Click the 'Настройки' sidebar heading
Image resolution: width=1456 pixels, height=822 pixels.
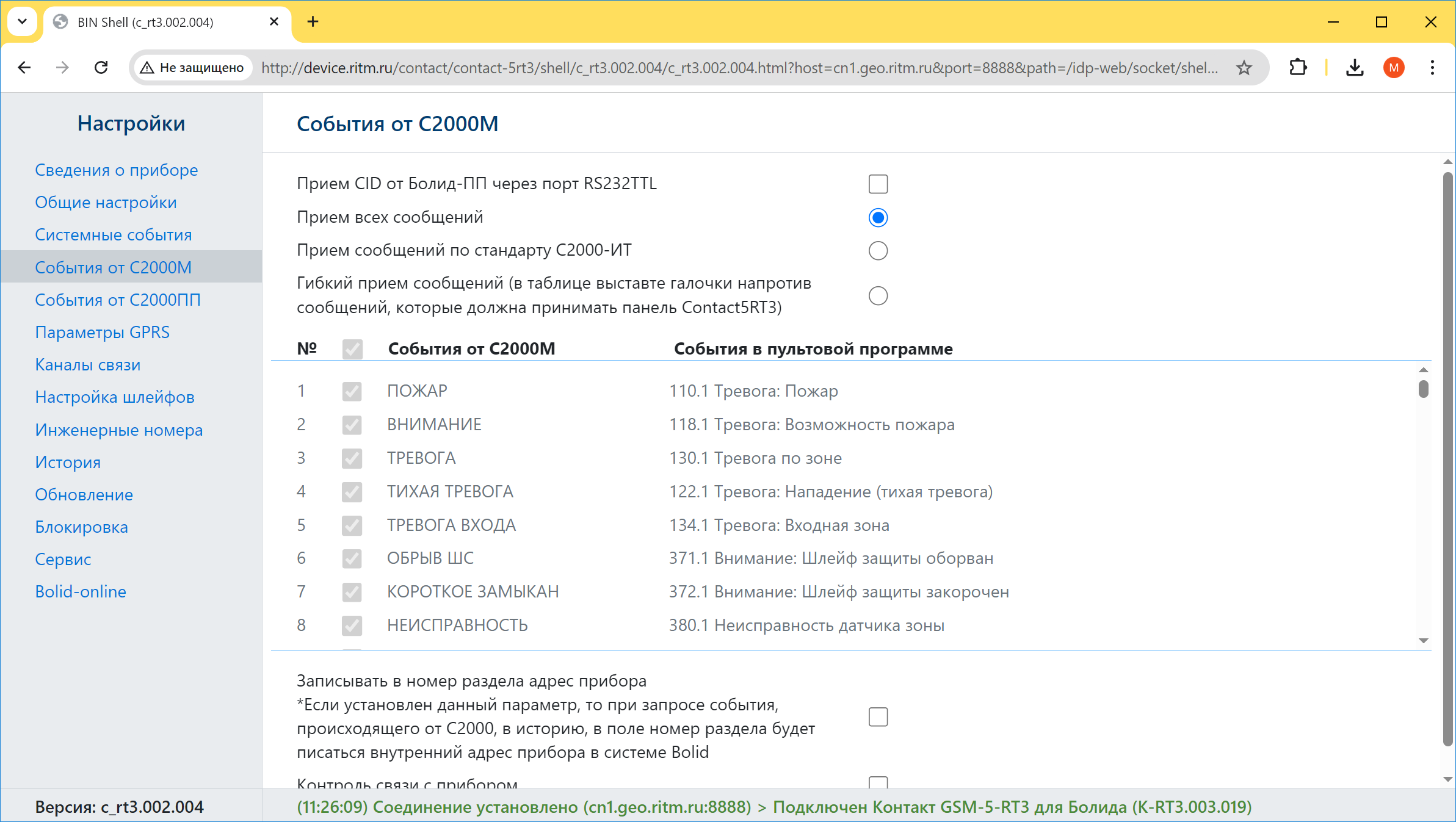pos(131,123)
